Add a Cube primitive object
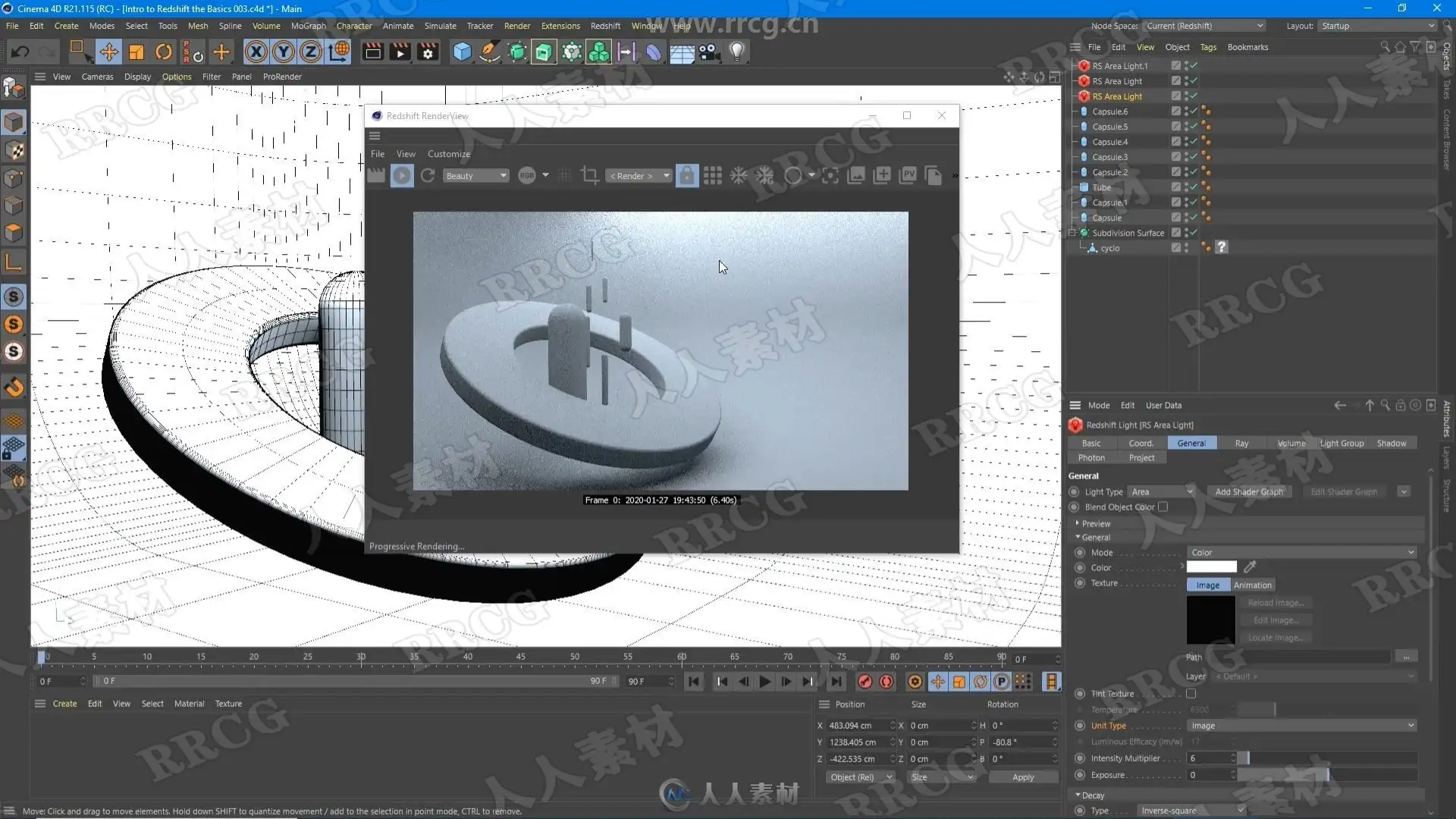The width and height of the screenshot is (1456, 819). (462, 52)
